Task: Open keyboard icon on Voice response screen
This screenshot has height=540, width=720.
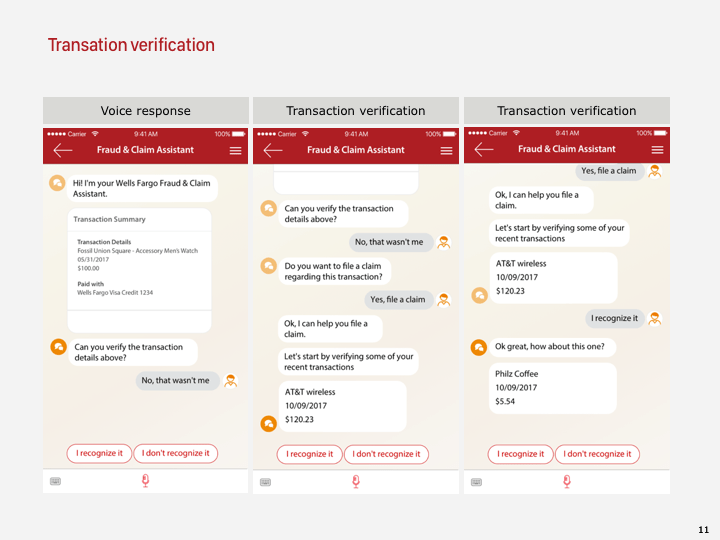Action: point(55,481)
